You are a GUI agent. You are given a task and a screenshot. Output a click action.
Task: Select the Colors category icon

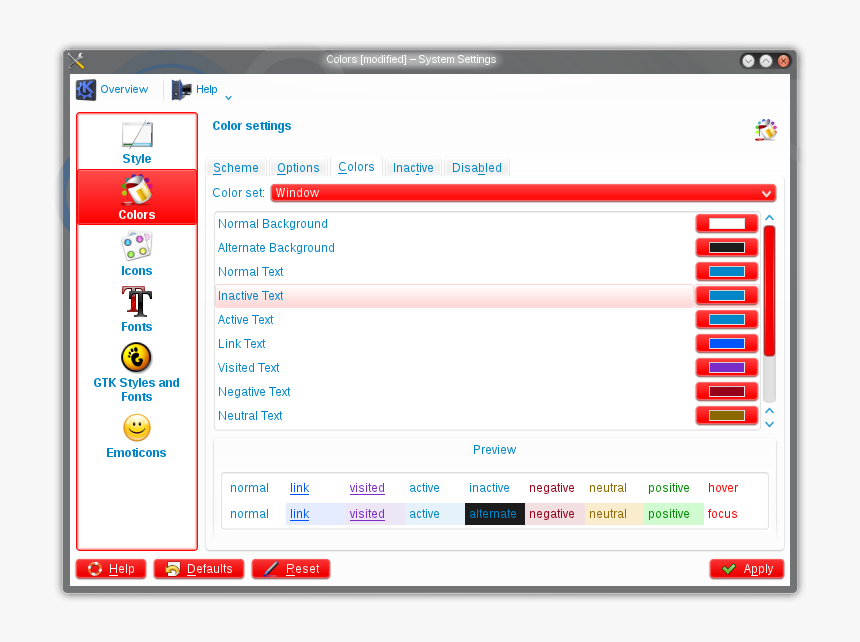(x=137, y=190)
